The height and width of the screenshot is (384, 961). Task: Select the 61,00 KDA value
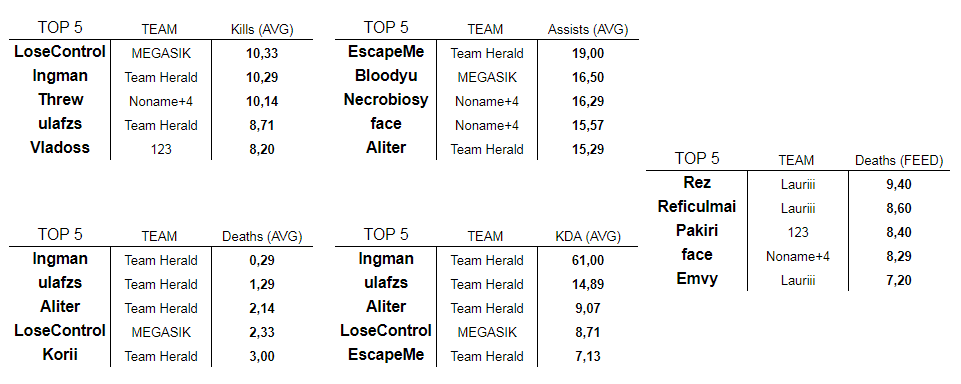point(588,260)
